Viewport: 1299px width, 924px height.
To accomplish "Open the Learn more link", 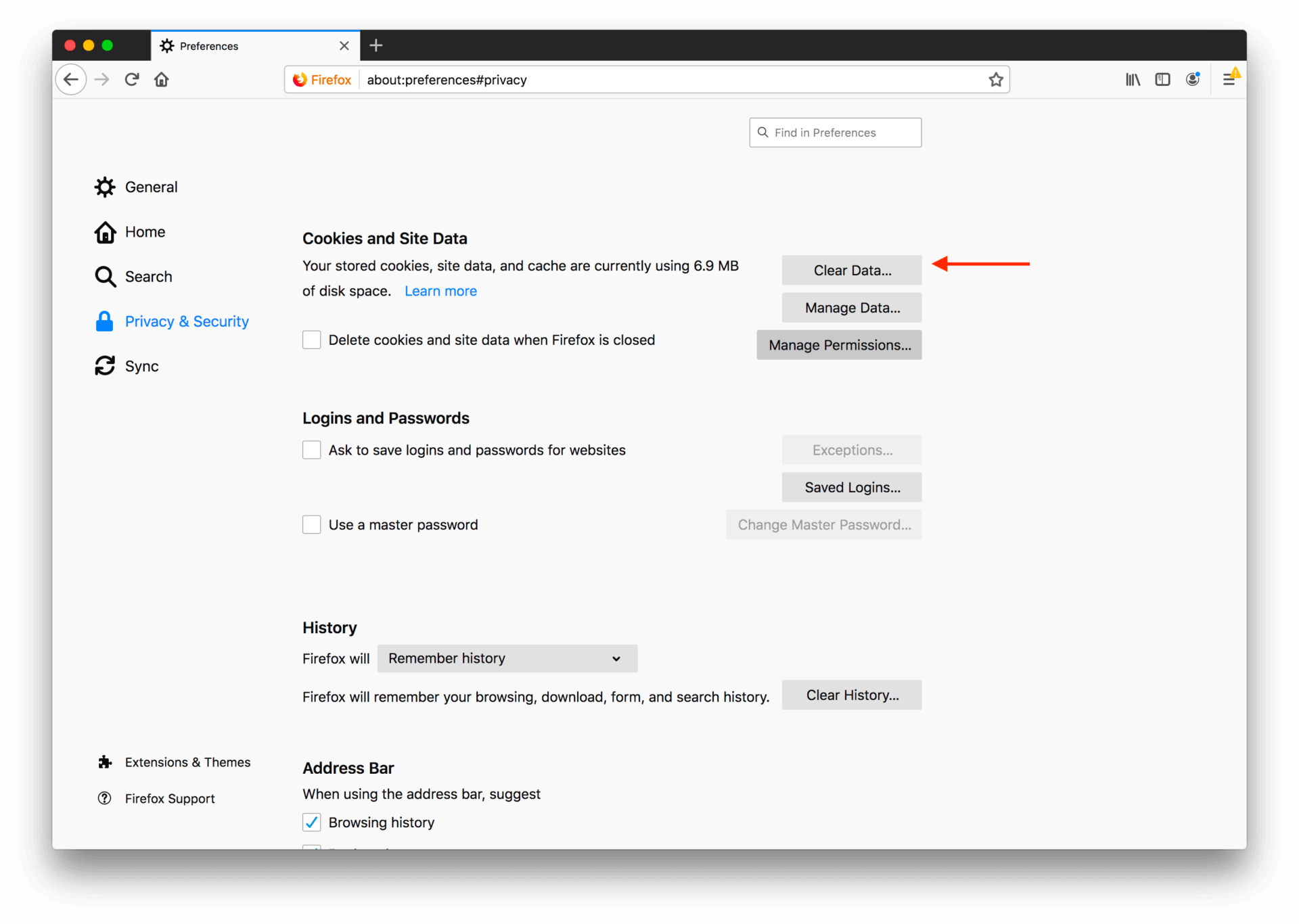I will click(x=440, y=291).
